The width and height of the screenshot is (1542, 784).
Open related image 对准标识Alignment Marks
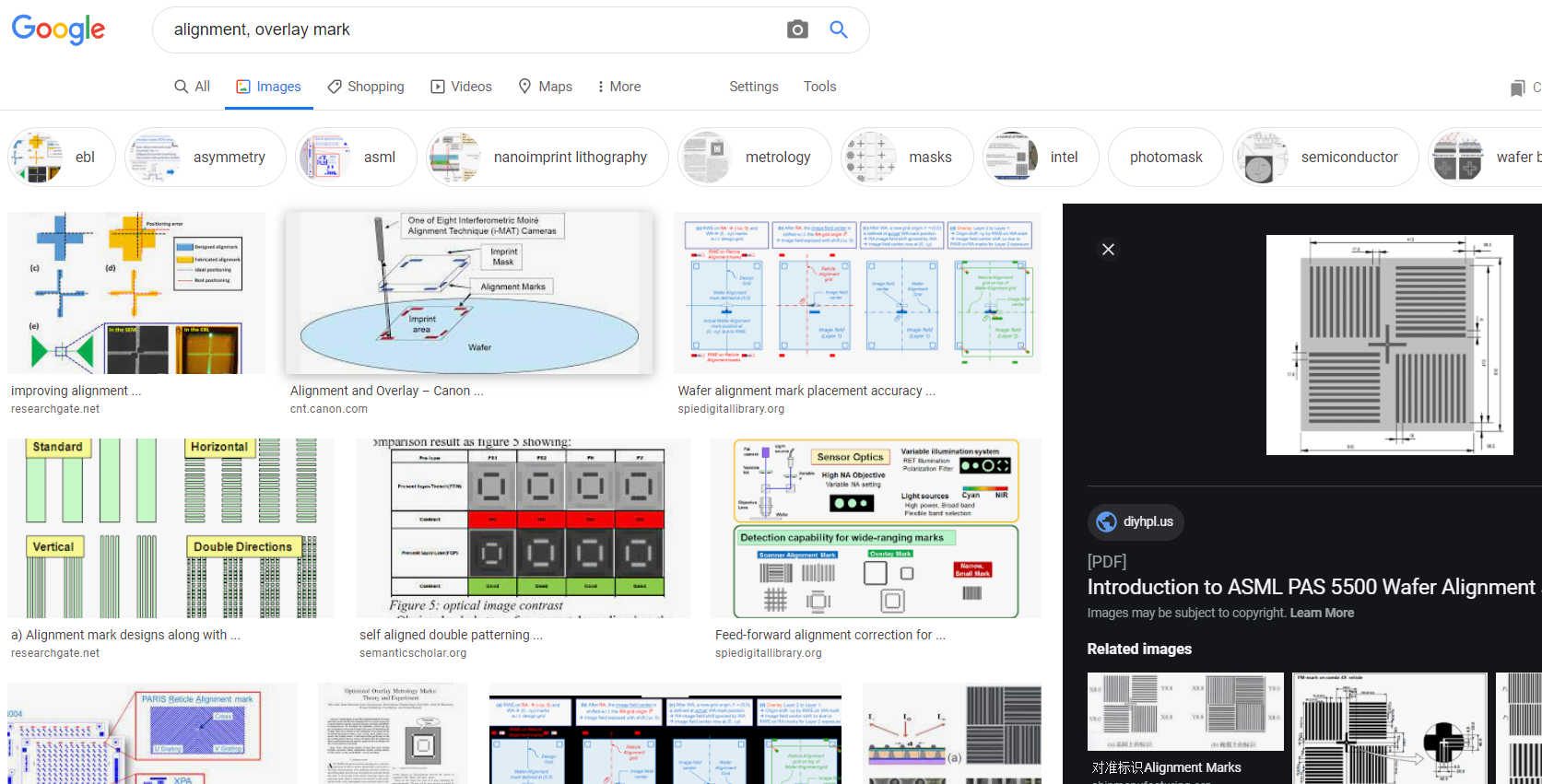point(1185,712)
